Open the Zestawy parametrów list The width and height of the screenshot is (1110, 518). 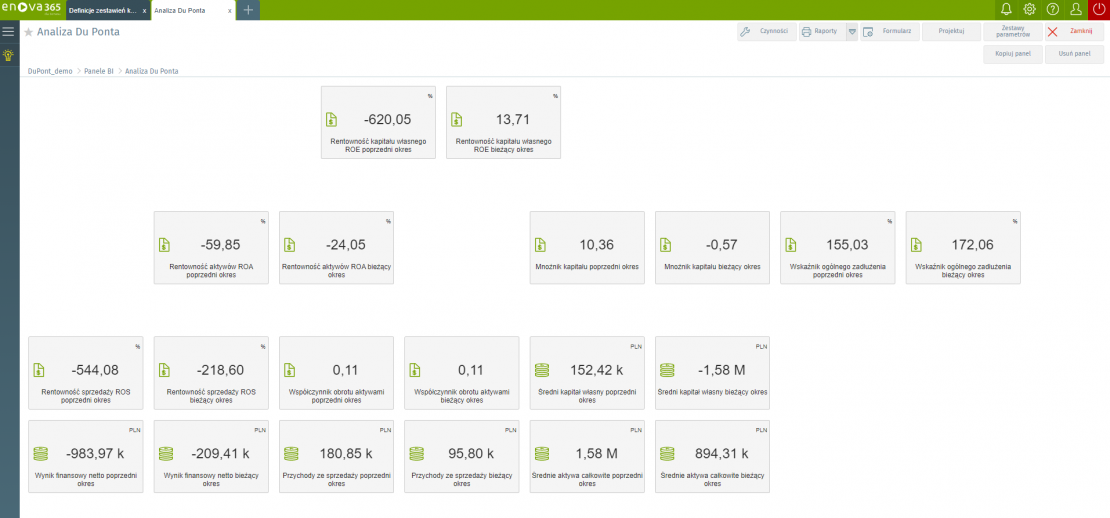pos(1012,32)
